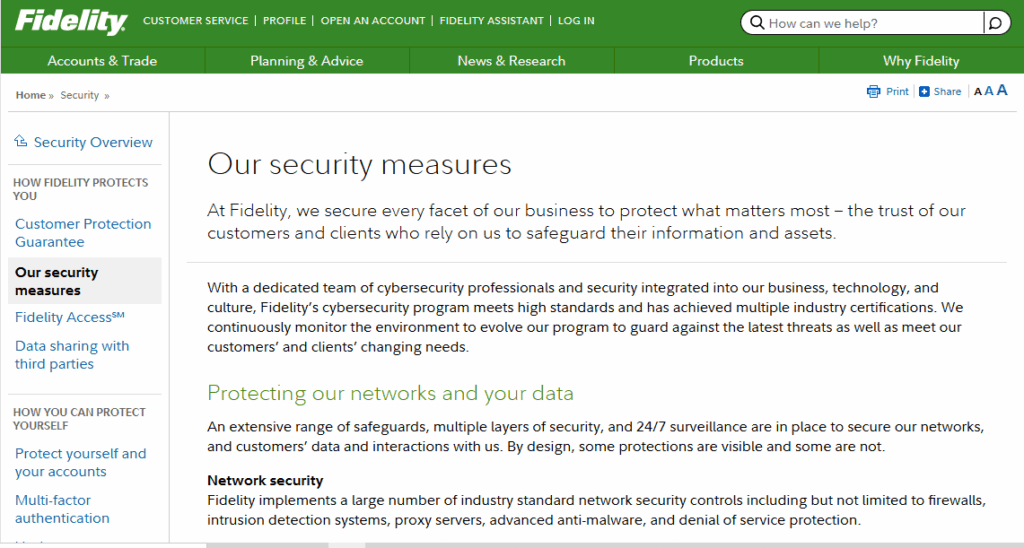1024x548 pixels.
Task: Open the News & Research menu
Action: click(x=511, y=61)
